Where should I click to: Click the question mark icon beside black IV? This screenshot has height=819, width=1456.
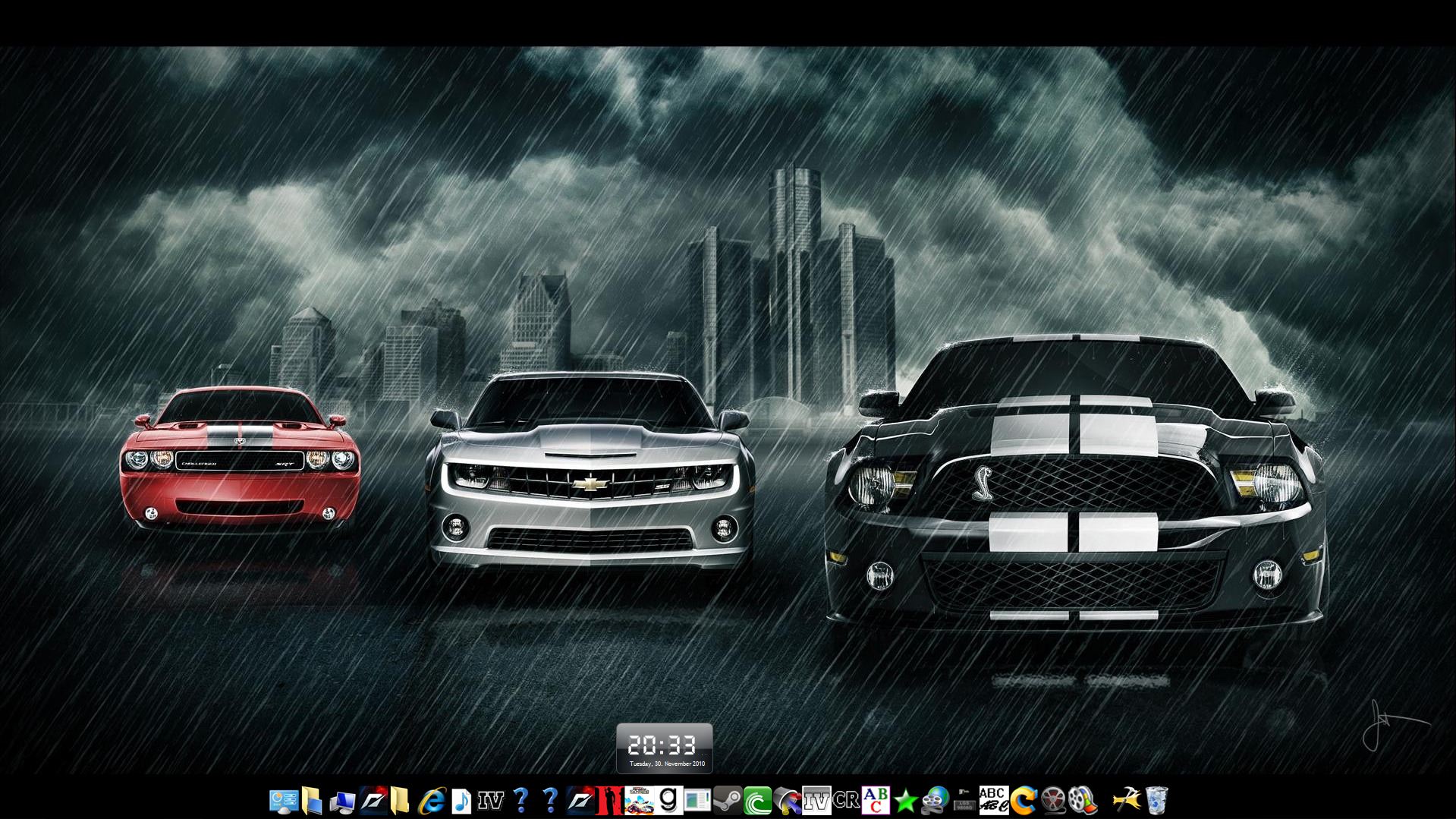[520, 801]
